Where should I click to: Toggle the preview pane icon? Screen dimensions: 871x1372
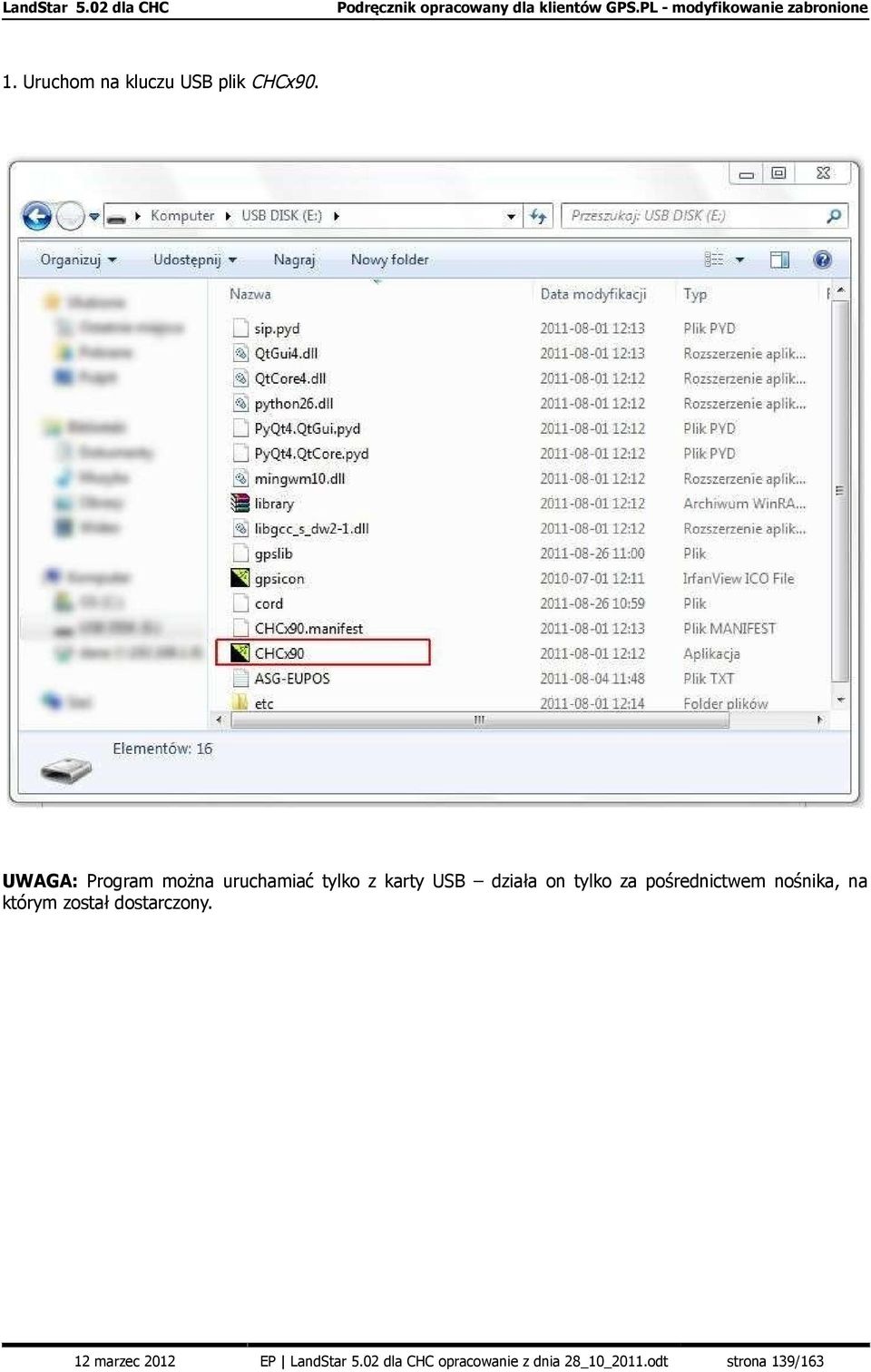click(779, 260)
